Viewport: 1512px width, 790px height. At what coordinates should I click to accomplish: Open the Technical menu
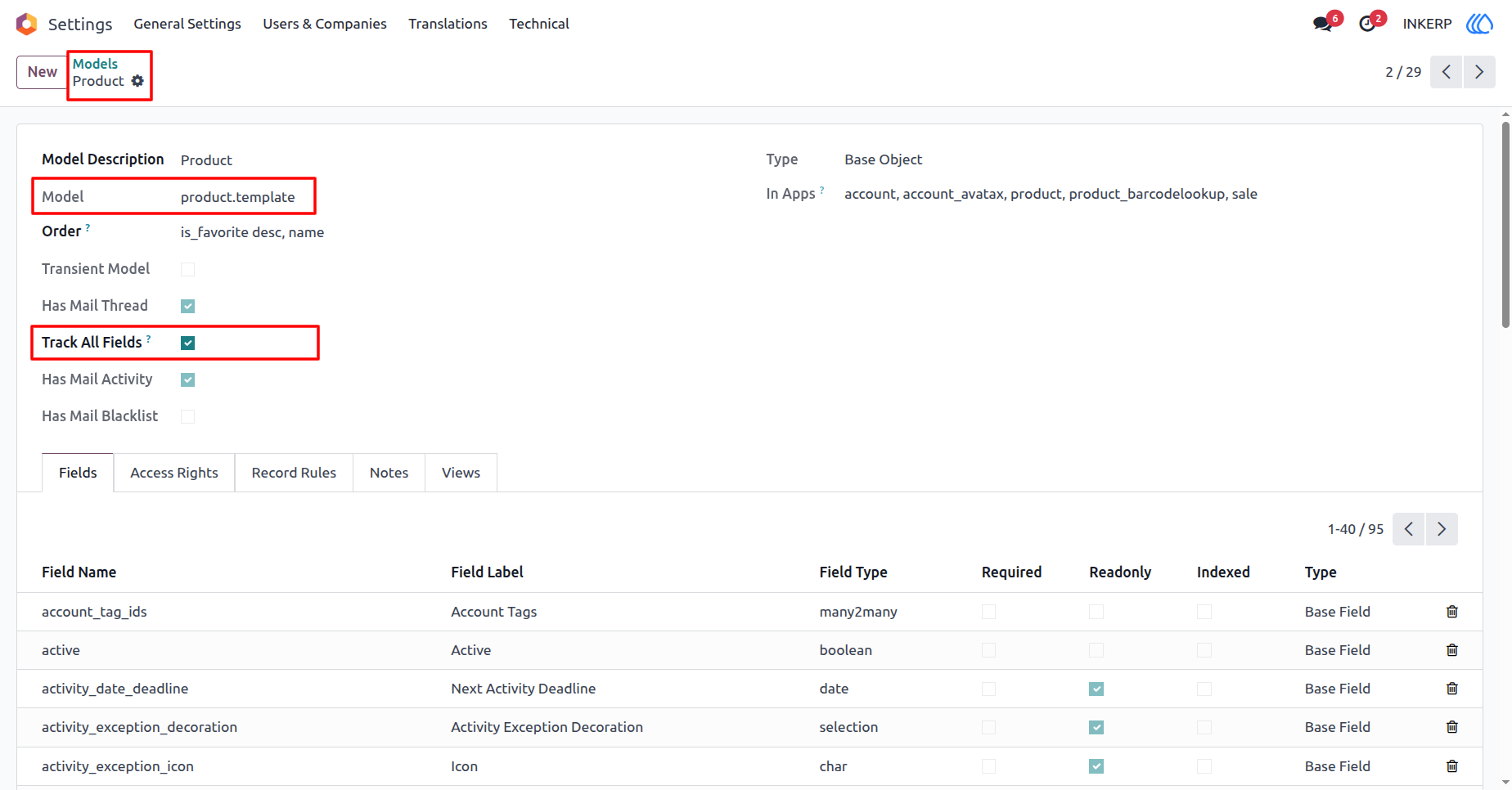click(539, 24)
